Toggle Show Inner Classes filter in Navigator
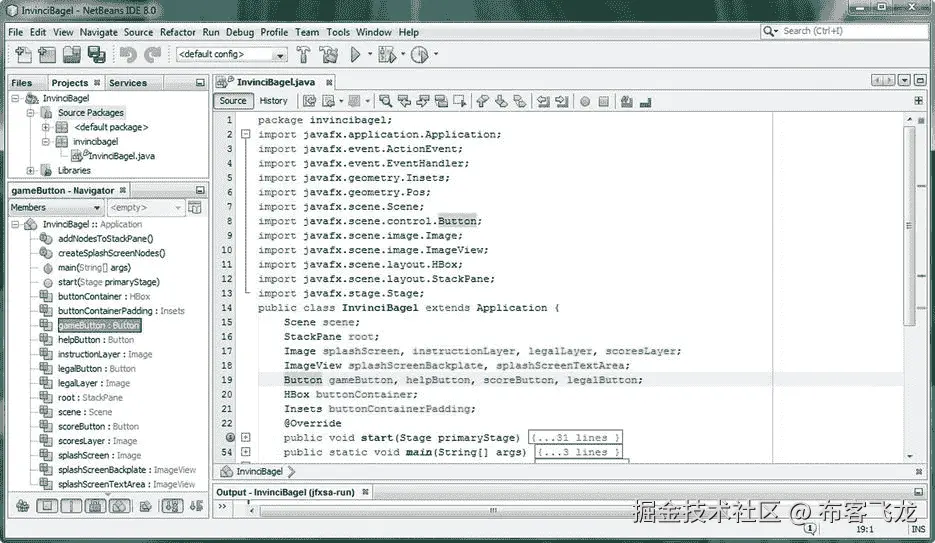The image size is (935, 543). pos(119,507)
